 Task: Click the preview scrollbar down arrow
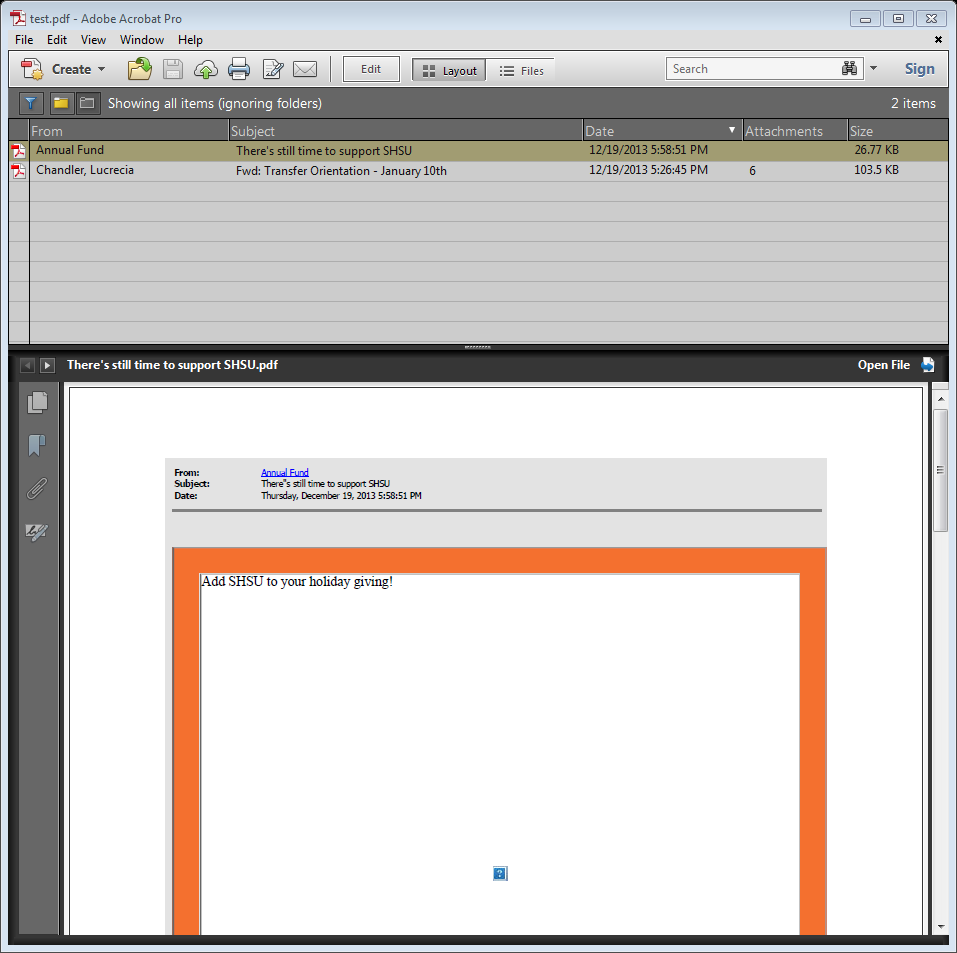pos(941,927)
